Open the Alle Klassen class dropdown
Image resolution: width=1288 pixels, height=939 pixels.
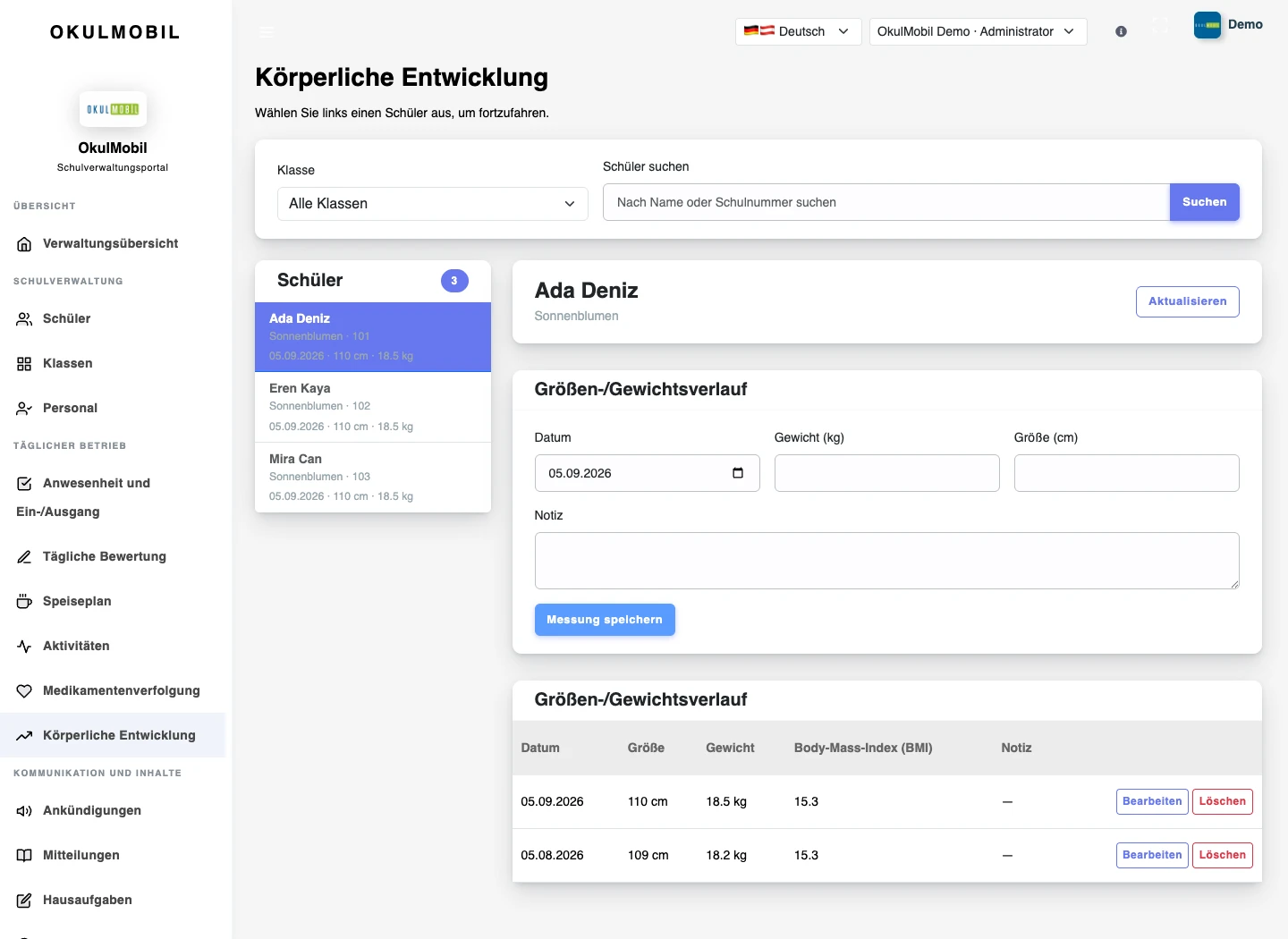point(433,204)
